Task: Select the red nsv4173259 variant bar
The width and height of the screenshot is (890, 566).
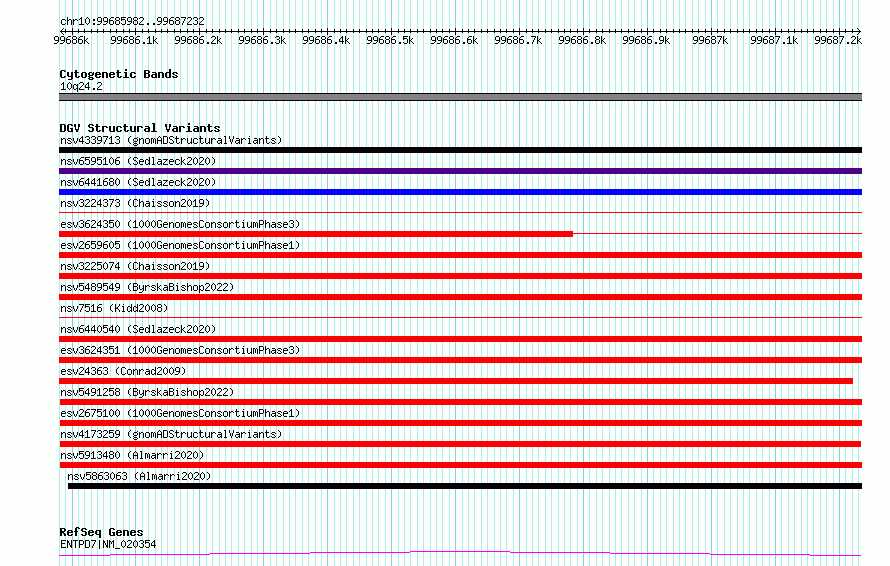Action: (x=460, y=444)
